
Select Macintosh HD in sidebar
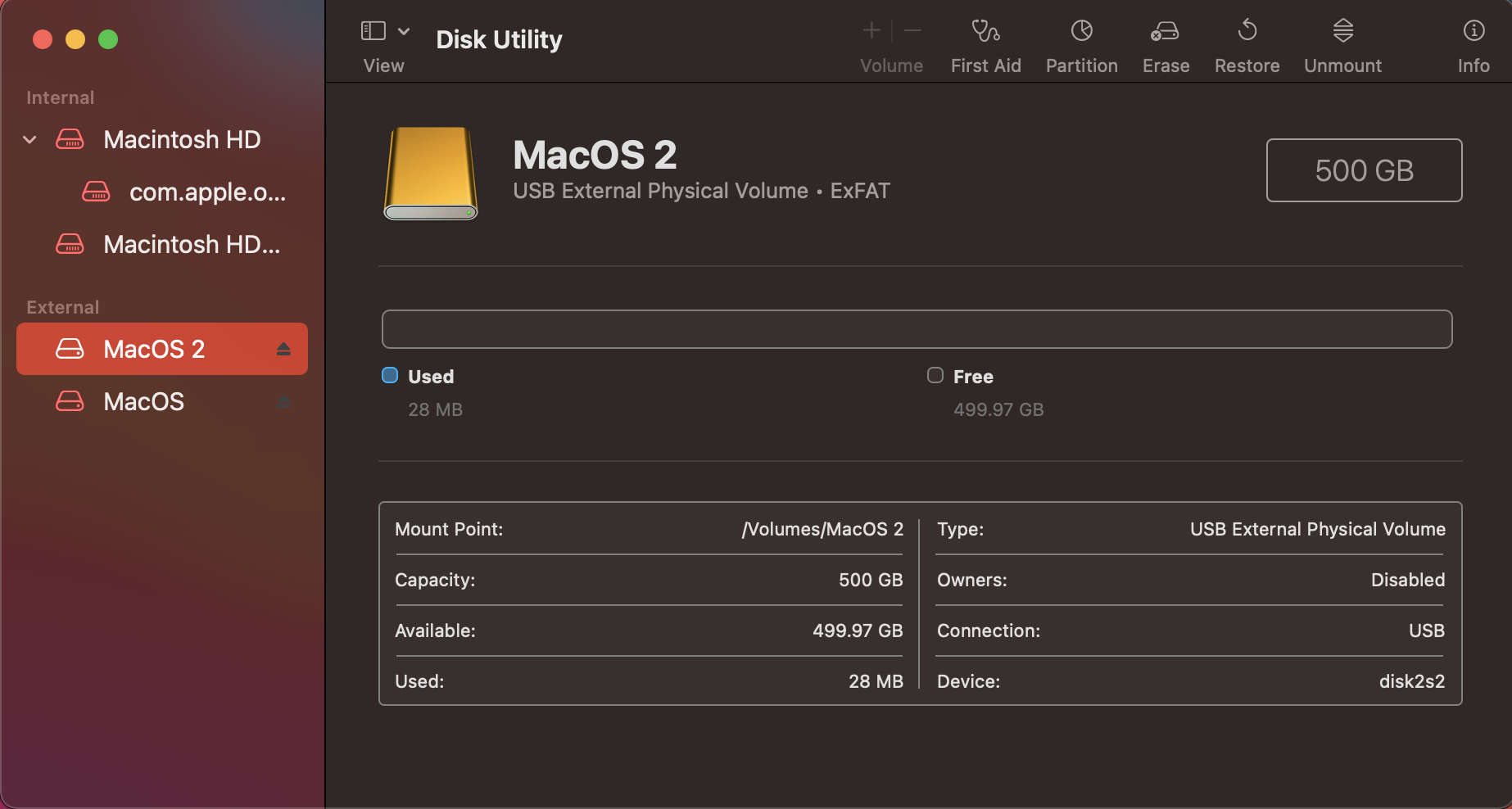click(x=182, y=140)
